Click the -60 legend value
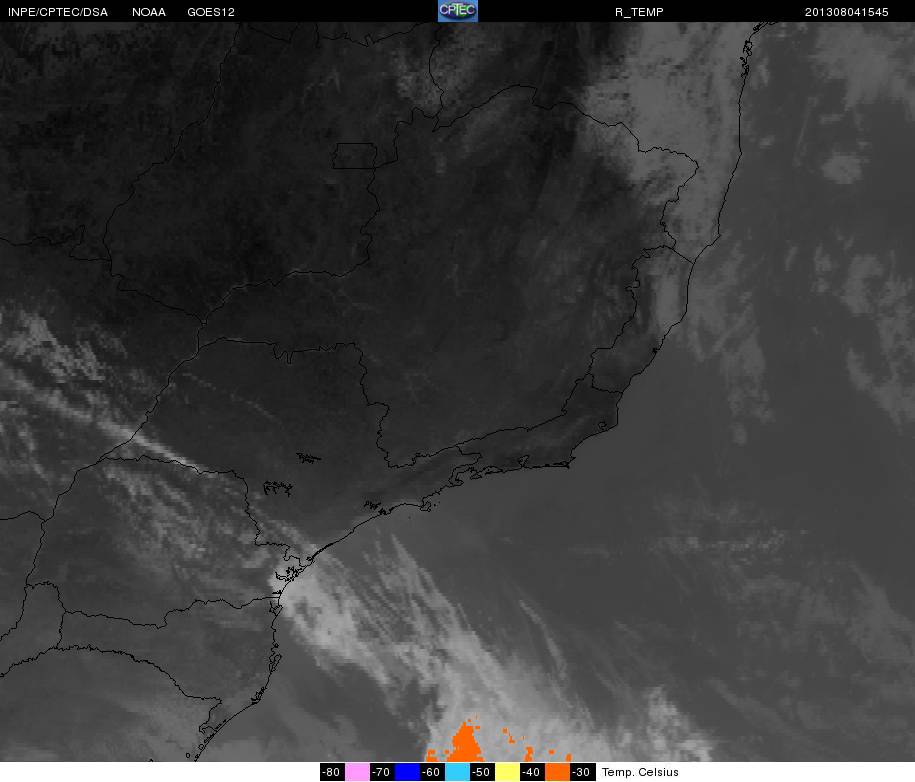Screen dimensions: 915x782 432,772
